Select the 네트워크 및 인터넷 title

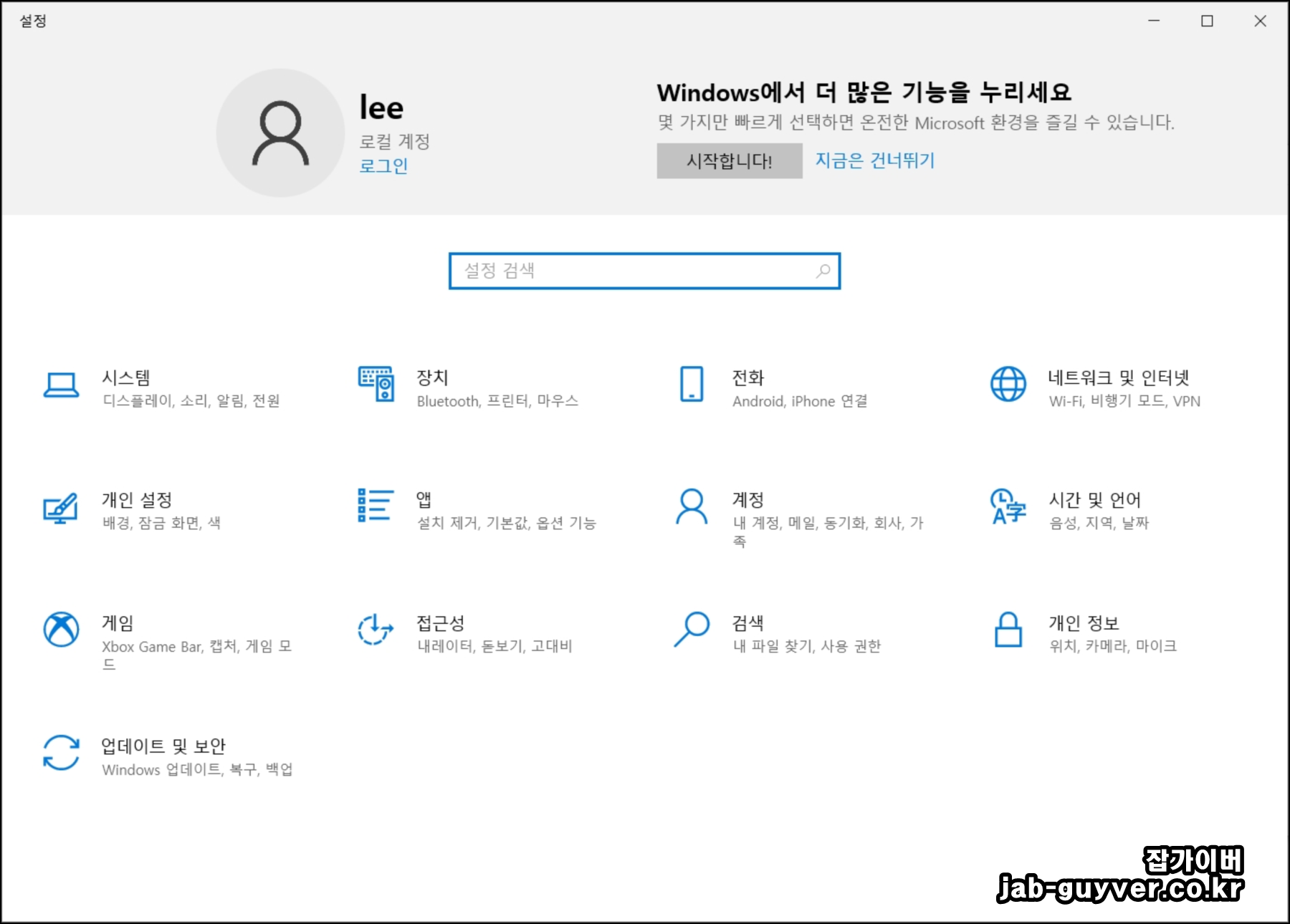click(x=1119, y=377)
